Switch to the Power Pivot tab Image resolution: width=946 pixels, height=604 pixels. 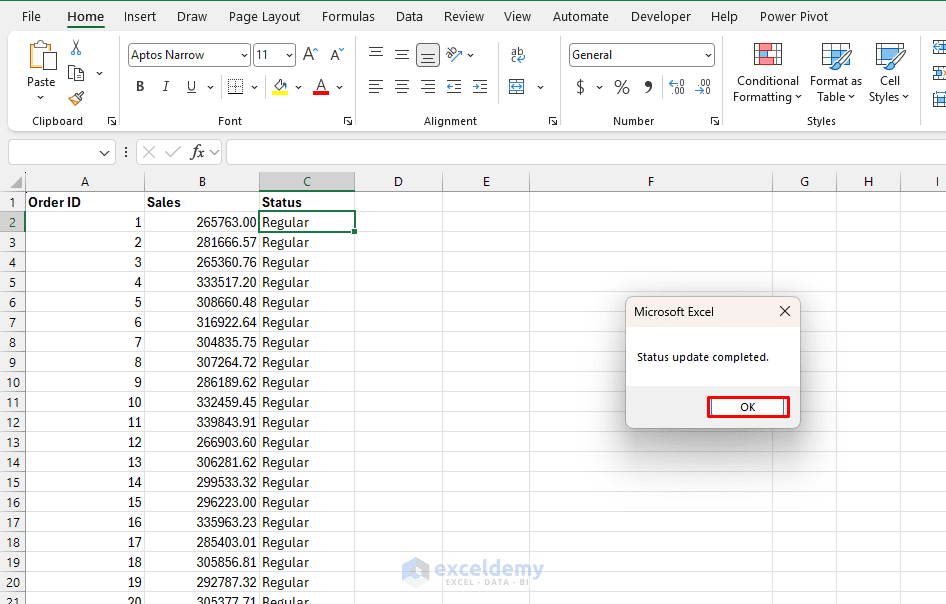pos(794,17)
